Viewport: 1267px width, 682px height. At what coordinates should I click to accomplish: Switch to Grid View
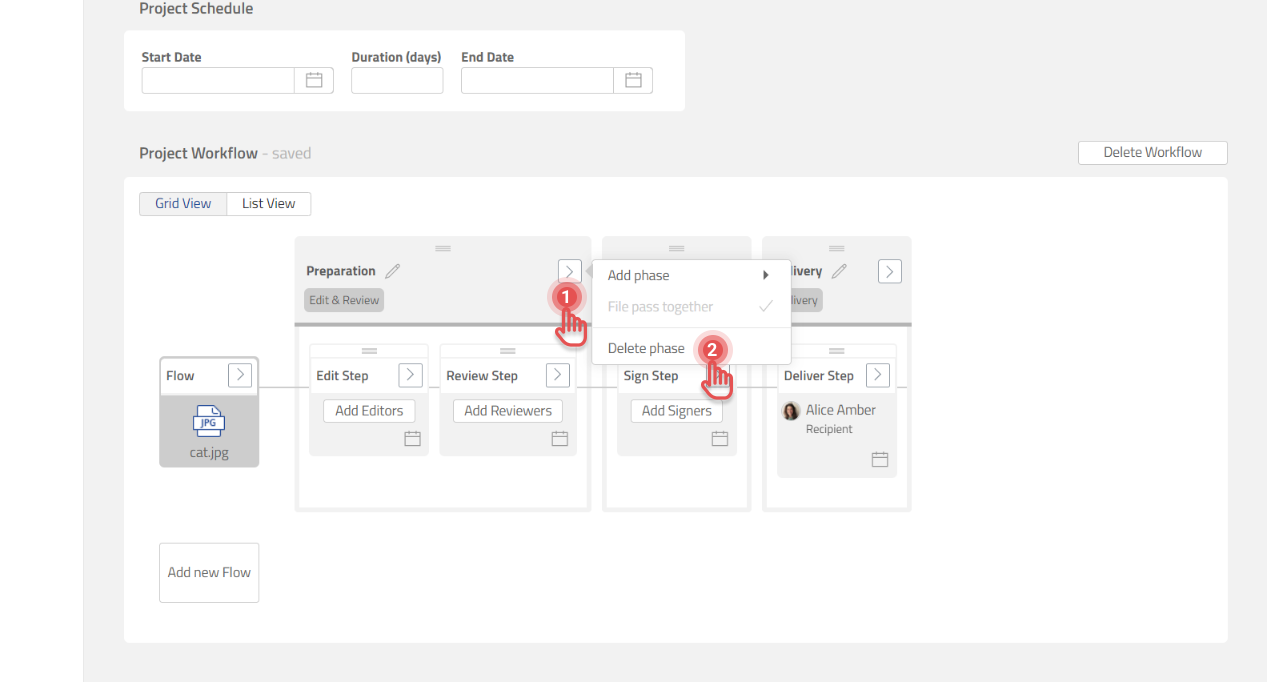(183, 204)
